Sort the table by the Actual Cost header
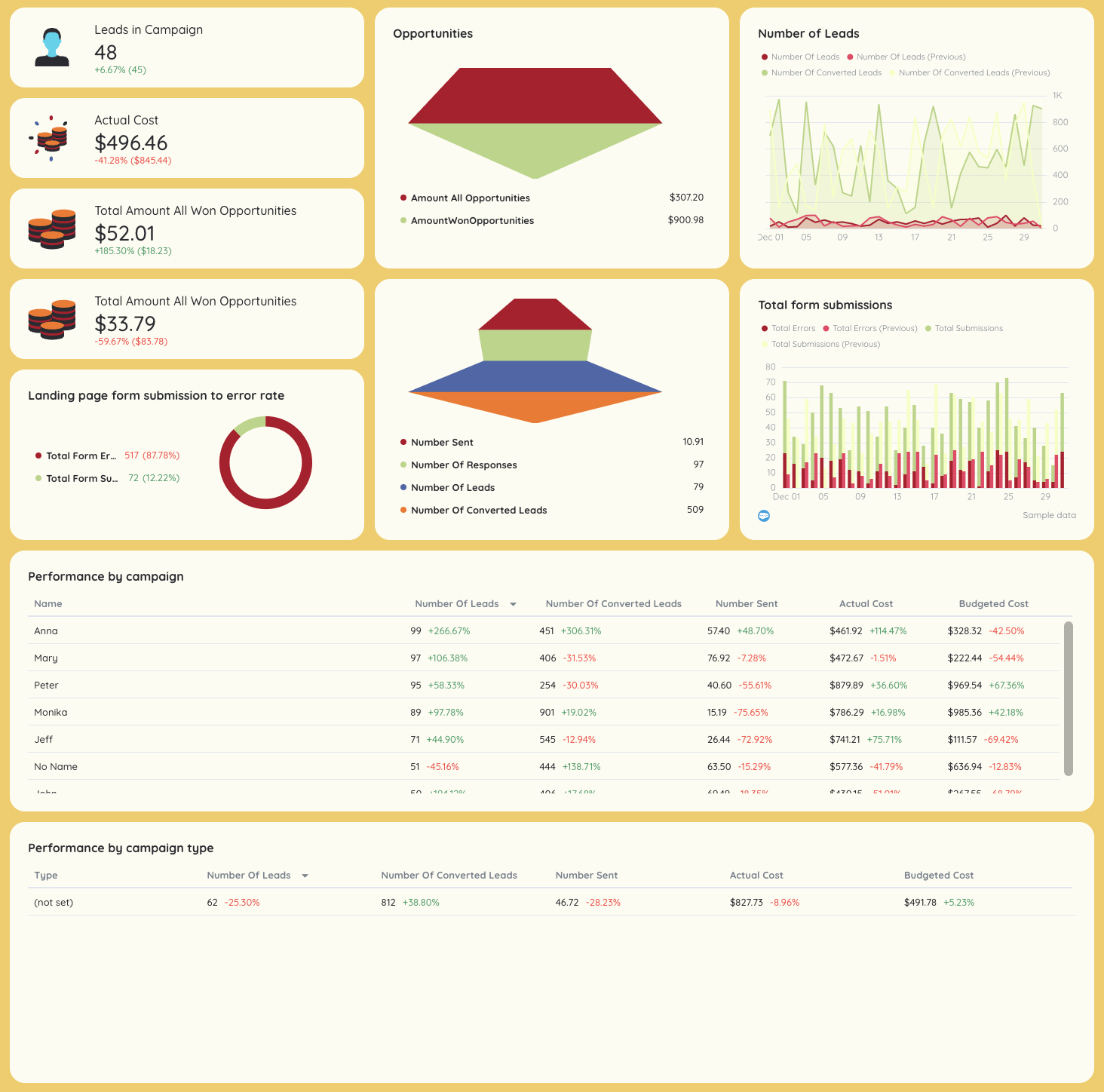 [866, 603]
